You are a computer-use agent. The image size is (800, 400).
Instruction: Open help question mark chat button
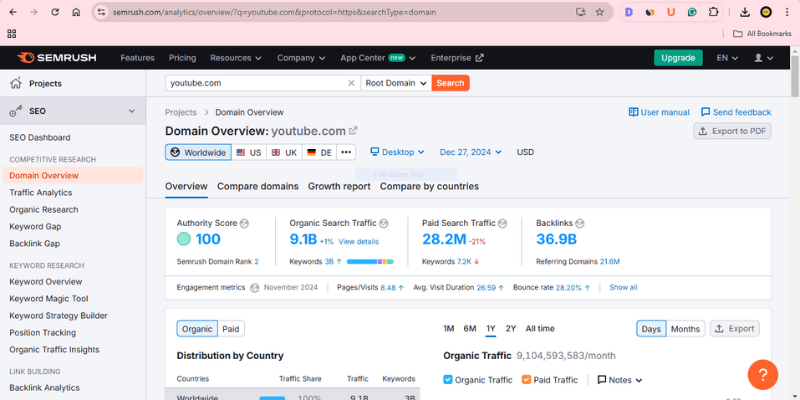[763, 374]
